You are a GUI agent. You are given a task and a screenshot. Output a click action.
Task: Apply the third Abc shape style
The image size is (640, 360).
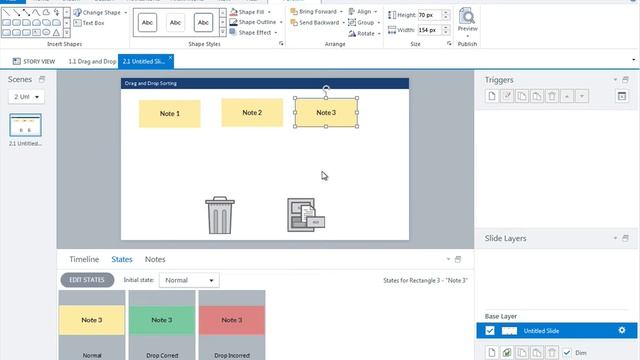203,22
